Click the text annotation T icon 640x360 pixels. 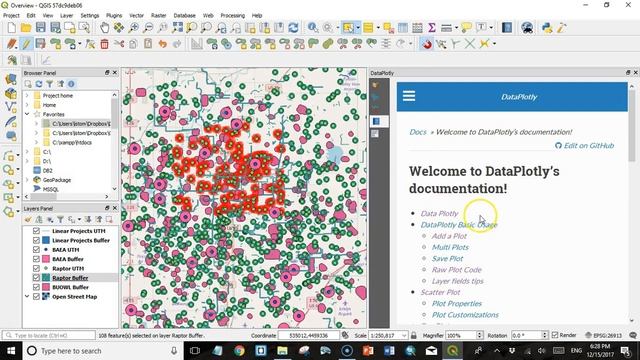482,28
